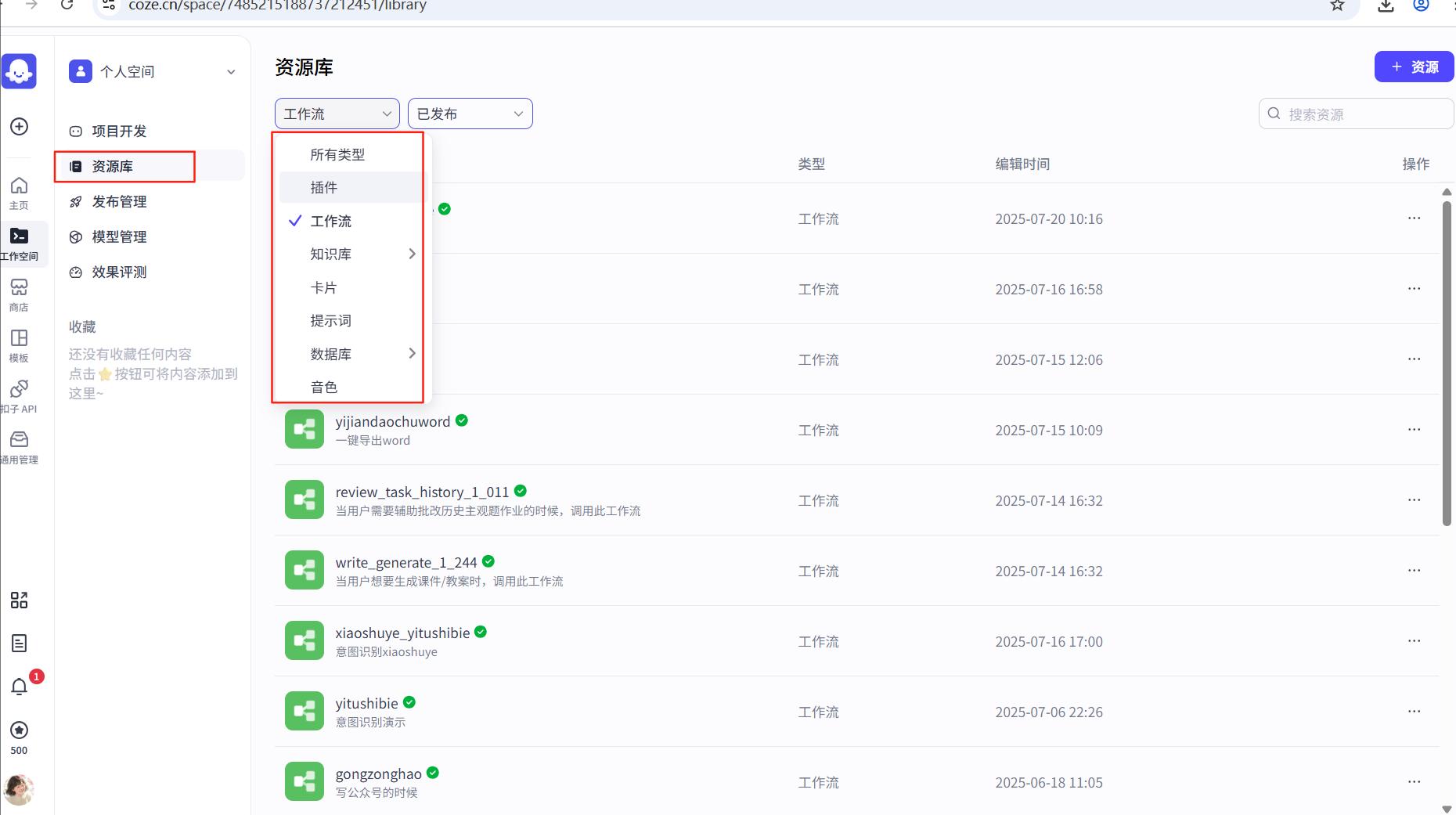Screen dimensions: 1456x815
Task: Open the 模板 (Templates) sidebar icon
Action: click(x=19, y=343)
